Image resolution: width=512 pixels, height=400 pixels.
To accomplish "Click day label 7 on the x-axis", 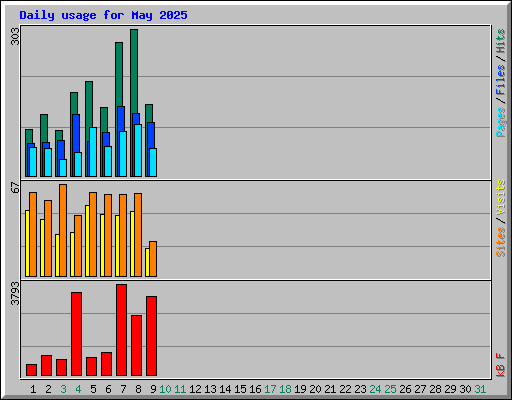I will pos(123,389).
